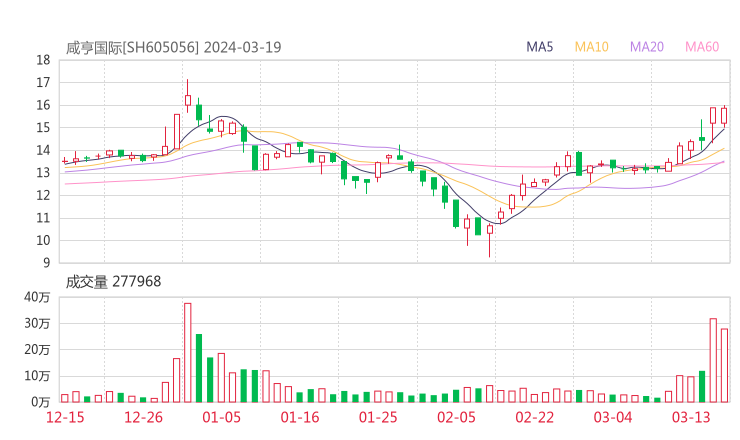This screenshot has height=440, width=740.
Task: Click the 03-13 date label
Action: click(691, 417)
